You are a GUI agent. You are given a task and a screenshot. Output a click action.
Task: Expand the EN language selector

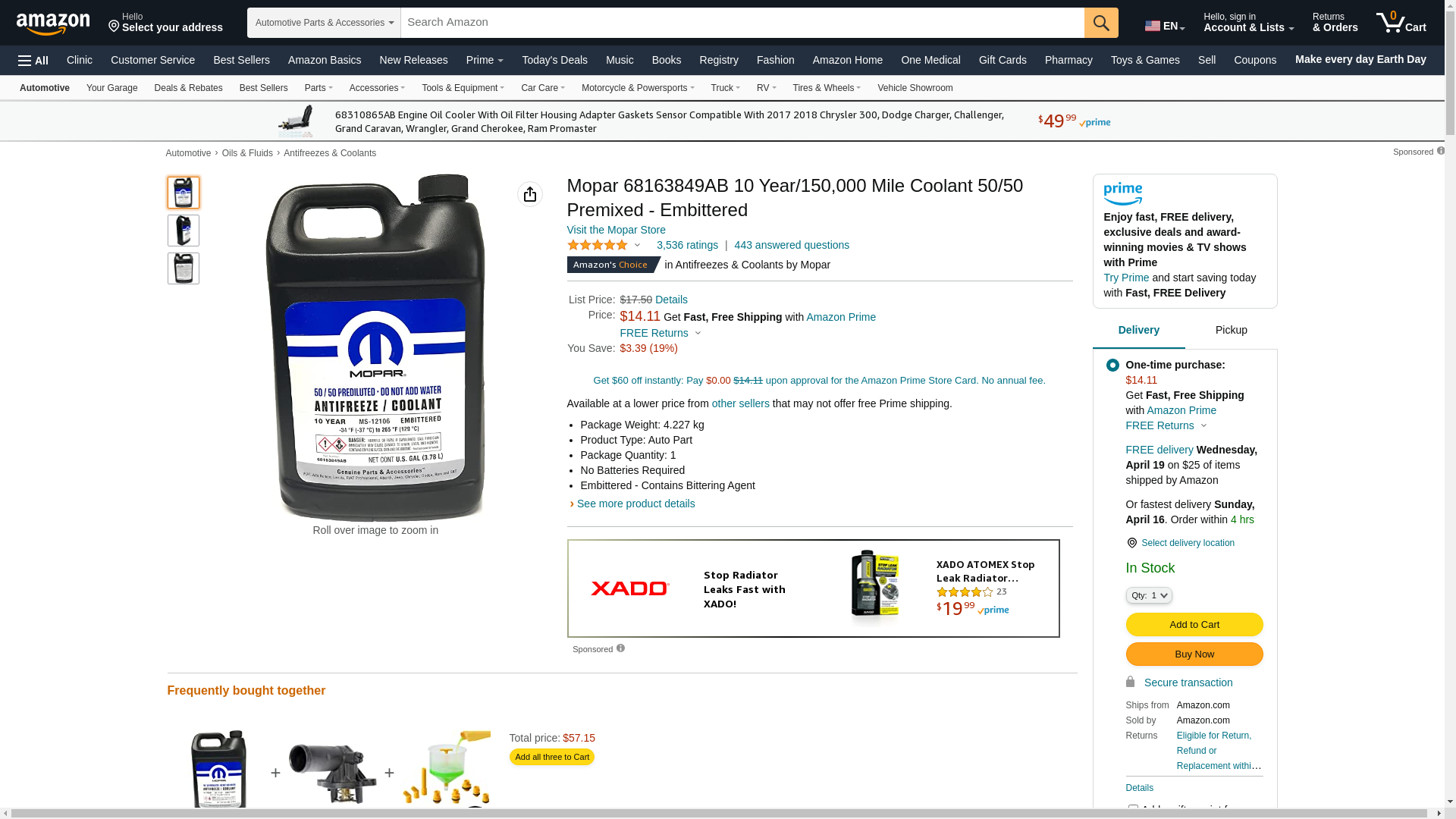click(1165, 26)
